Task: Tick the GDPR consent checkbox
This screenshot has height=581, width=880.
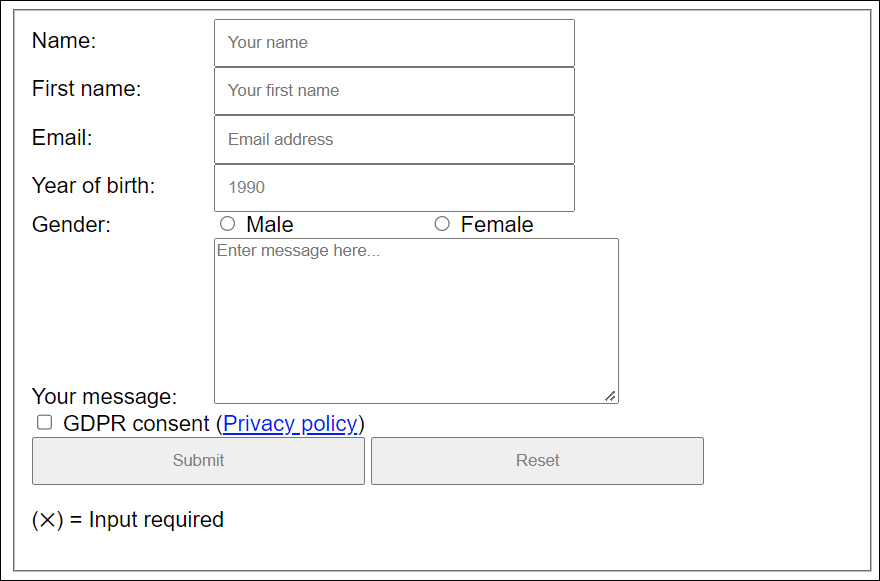Action: [x=45, y=422]
